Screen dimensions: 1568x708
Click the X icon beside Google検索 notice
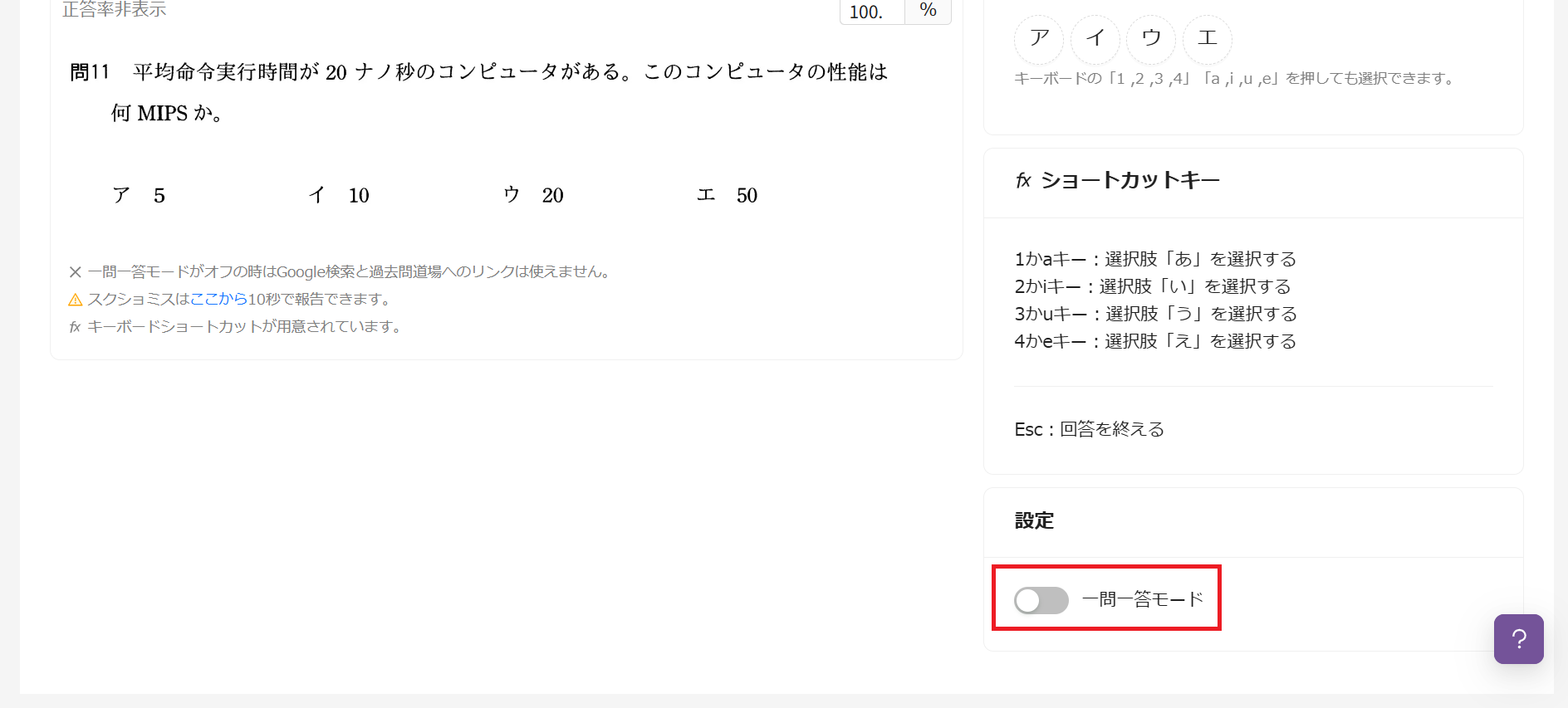coord(75,272)
